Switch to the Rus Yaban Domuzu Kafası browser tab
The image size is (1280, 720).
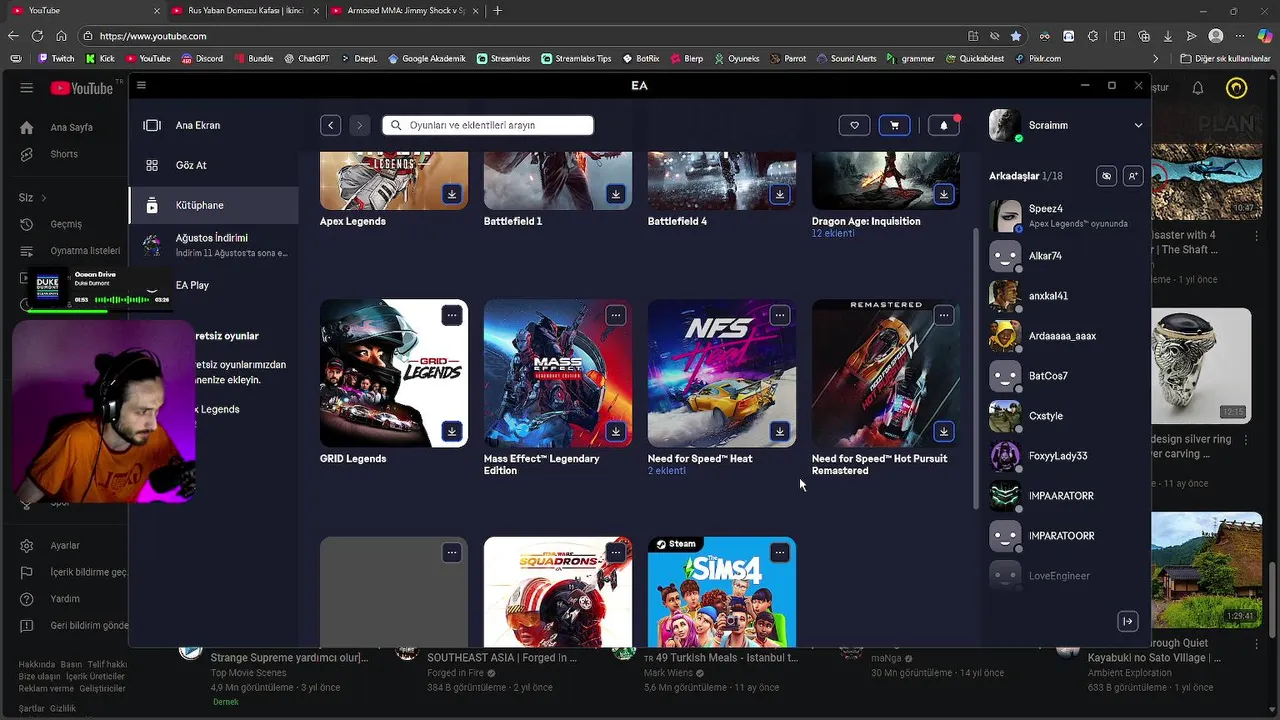pyautogui.click(x=244, y=10)
